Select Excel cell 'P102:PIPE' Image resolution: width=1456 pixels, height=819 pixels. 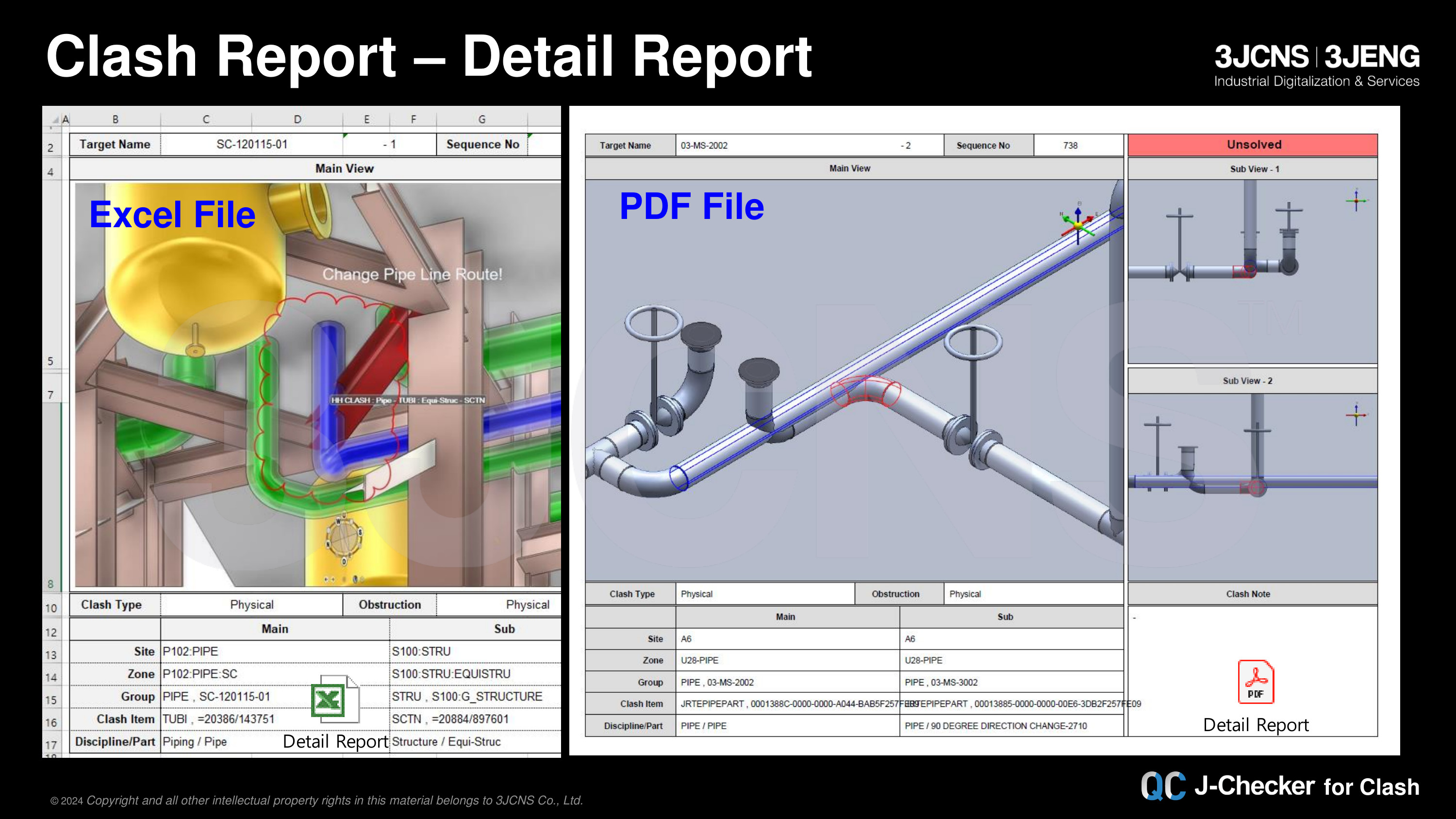(275, 651)
